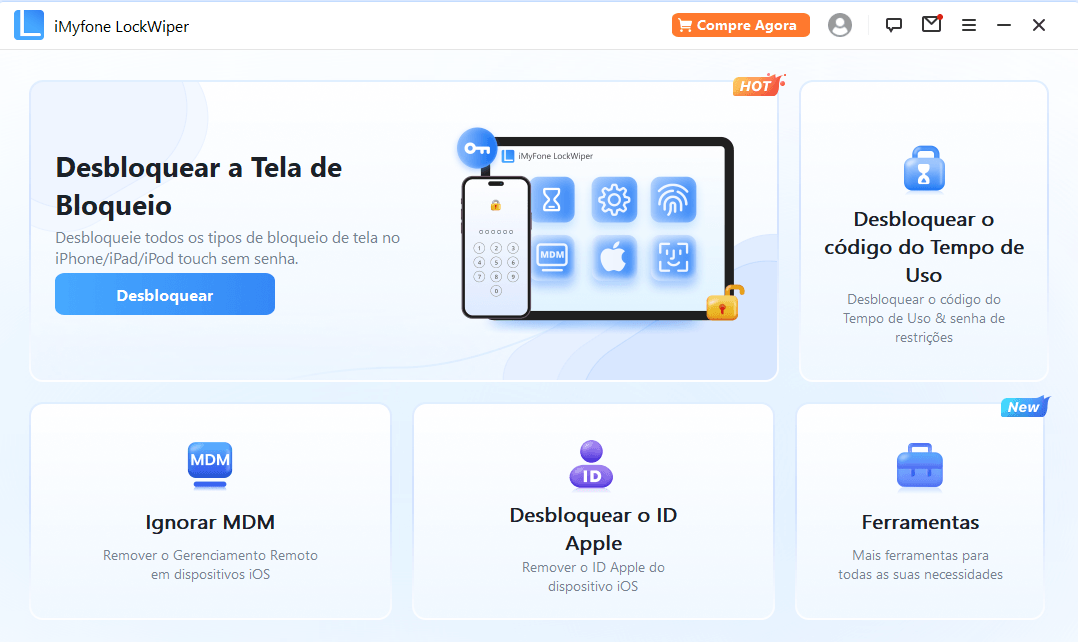Click the Desbloquear a Tela de Bloqueio heading
The image size is (1078, 642).
199,186
